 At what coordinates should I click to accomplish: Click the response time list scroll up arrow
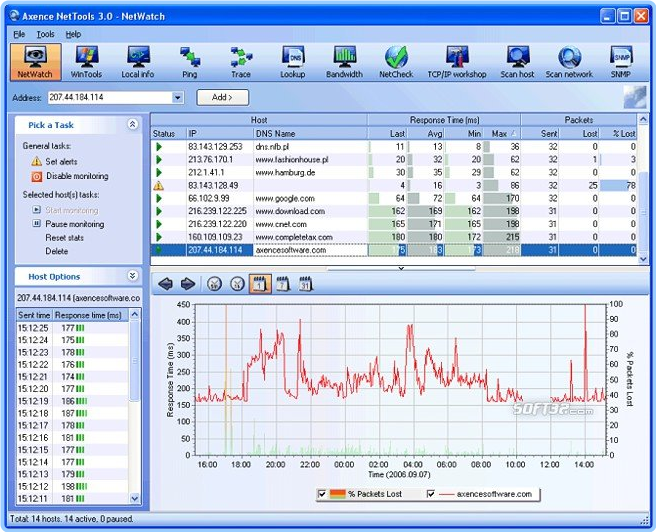coord(134,314)
